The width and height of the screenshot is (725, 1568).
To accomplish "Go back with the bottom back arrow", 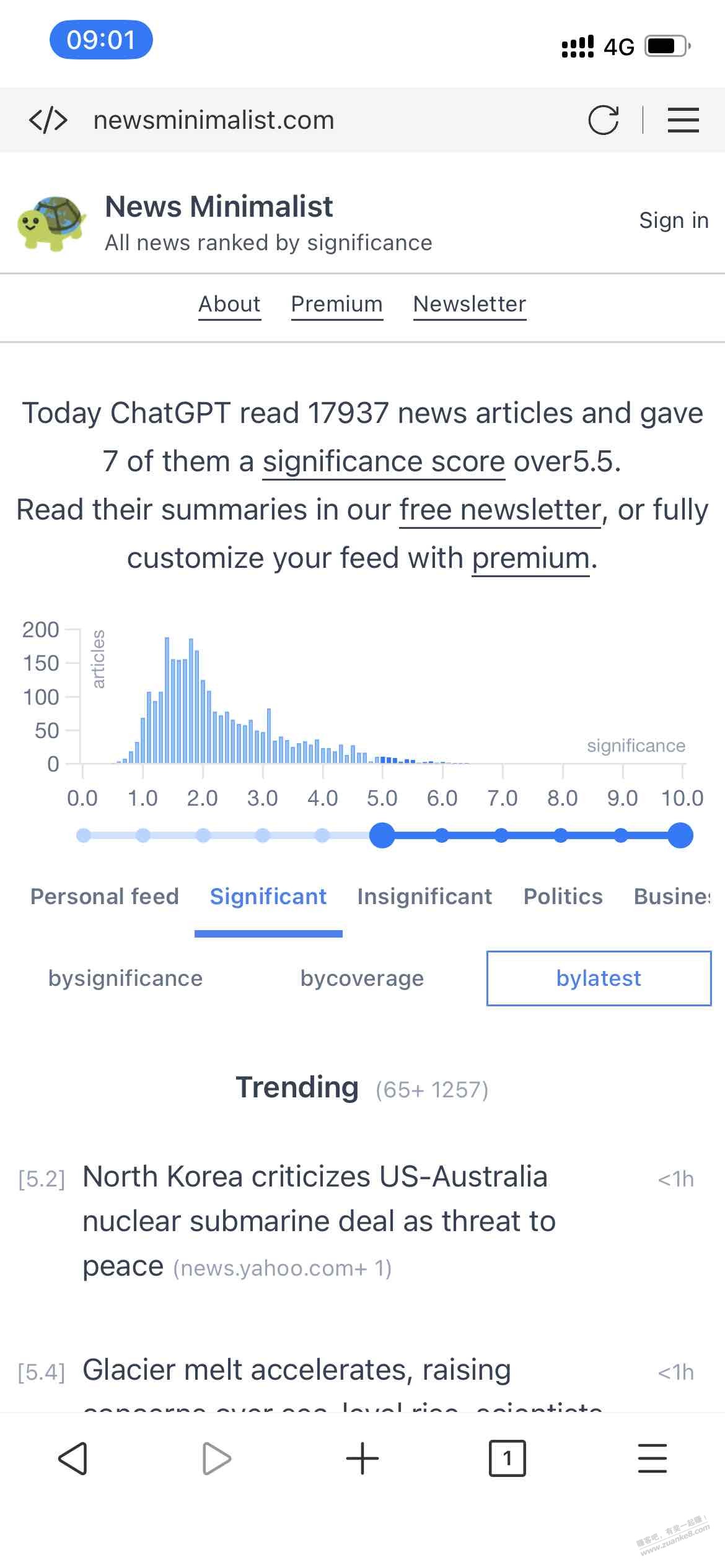I will pos(72,1458).
